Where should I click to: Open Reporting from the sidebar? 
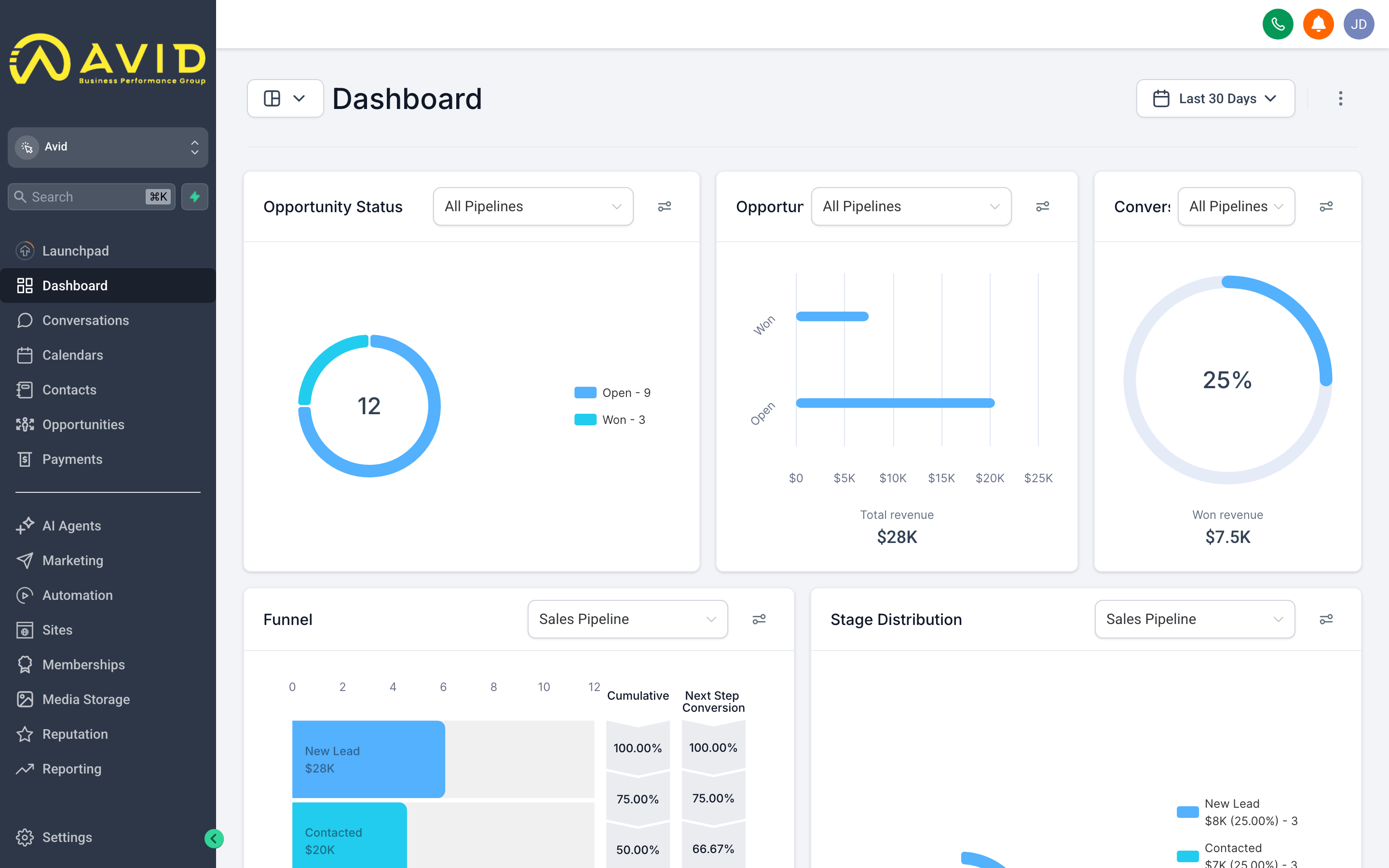(x=108, y=769)
